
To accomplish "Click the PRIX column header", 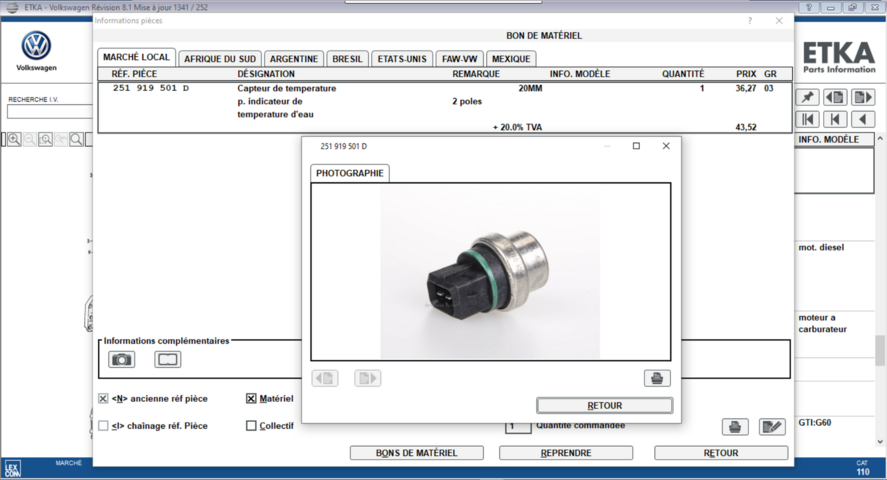I will pyautogui.click(x=746, y=74).
